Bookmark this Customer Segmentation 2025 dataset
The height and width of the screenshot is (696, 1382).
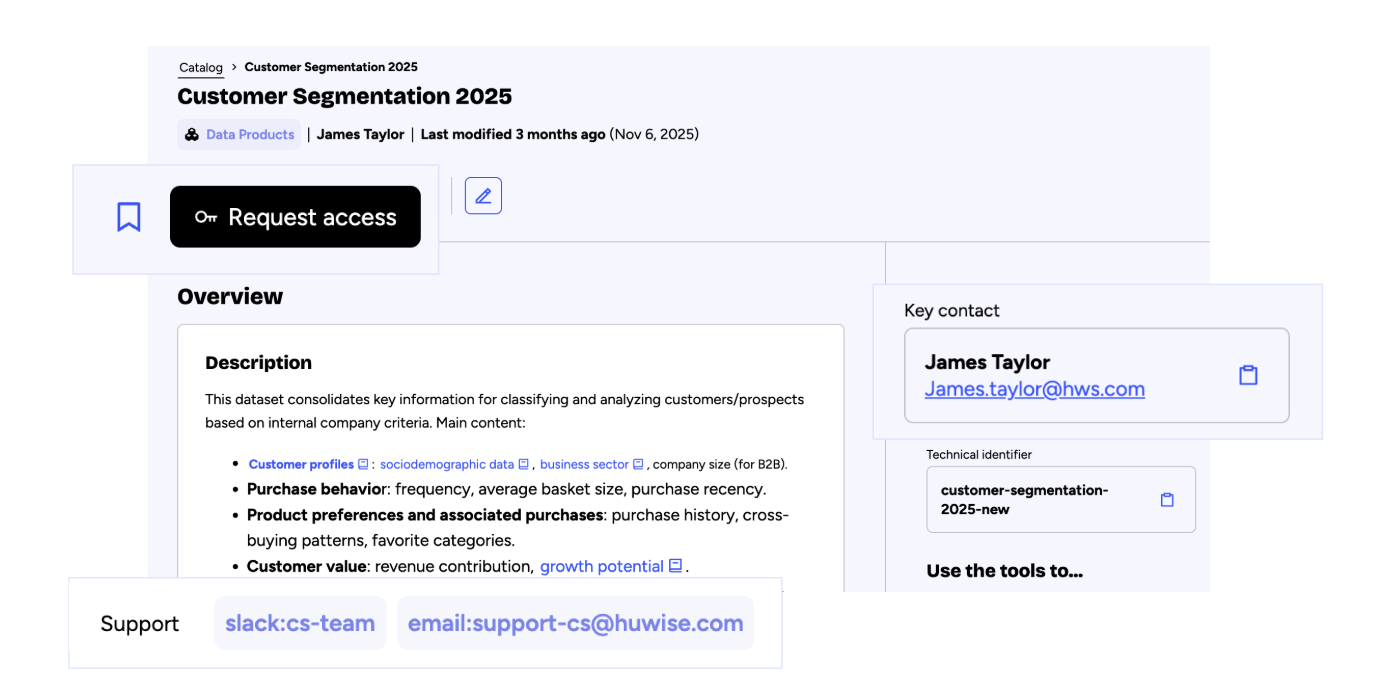pyautogui.click(x=129, y=217)
